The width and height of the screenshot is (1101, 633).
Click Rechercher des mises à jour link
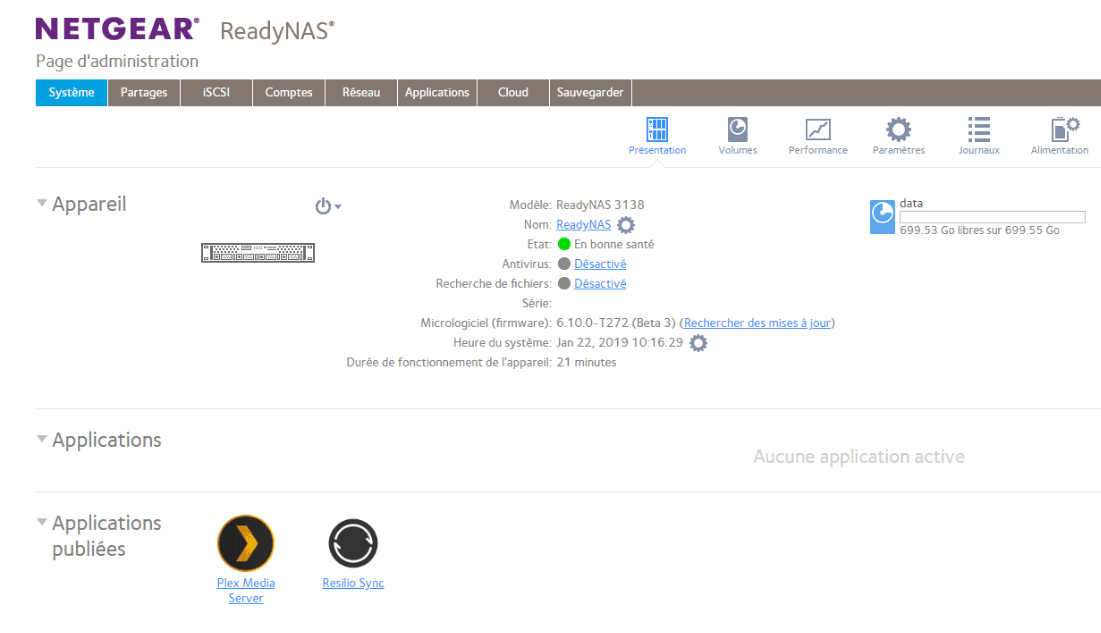click(757, 323)
